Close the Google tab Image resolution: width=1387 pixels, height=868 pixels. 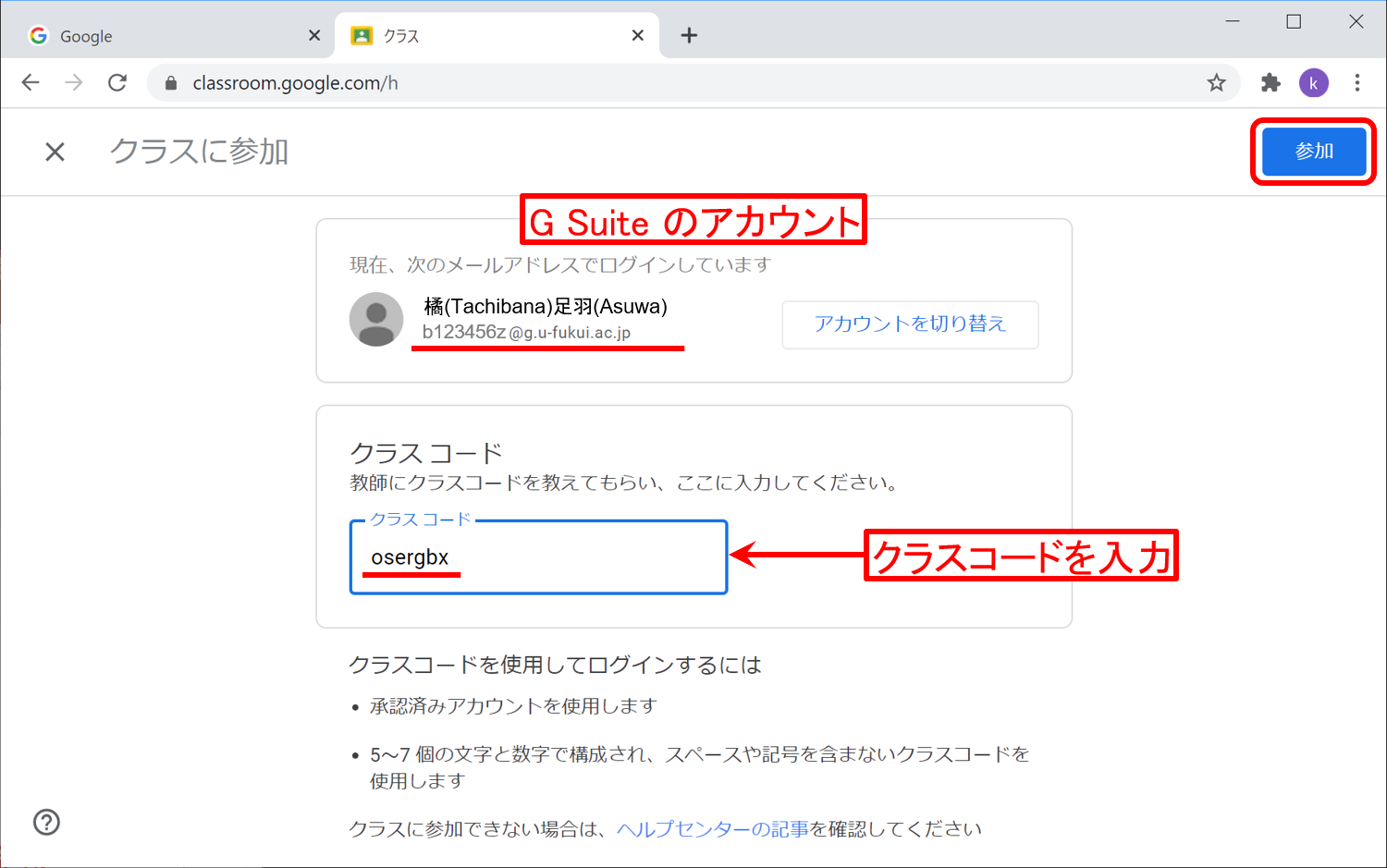(314, 35)
